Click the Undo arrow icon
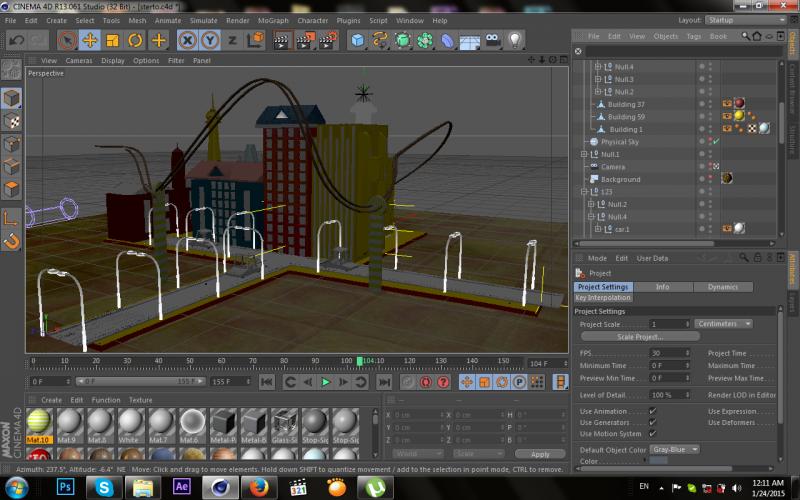 pyautogui.click(x=17, y=41)
